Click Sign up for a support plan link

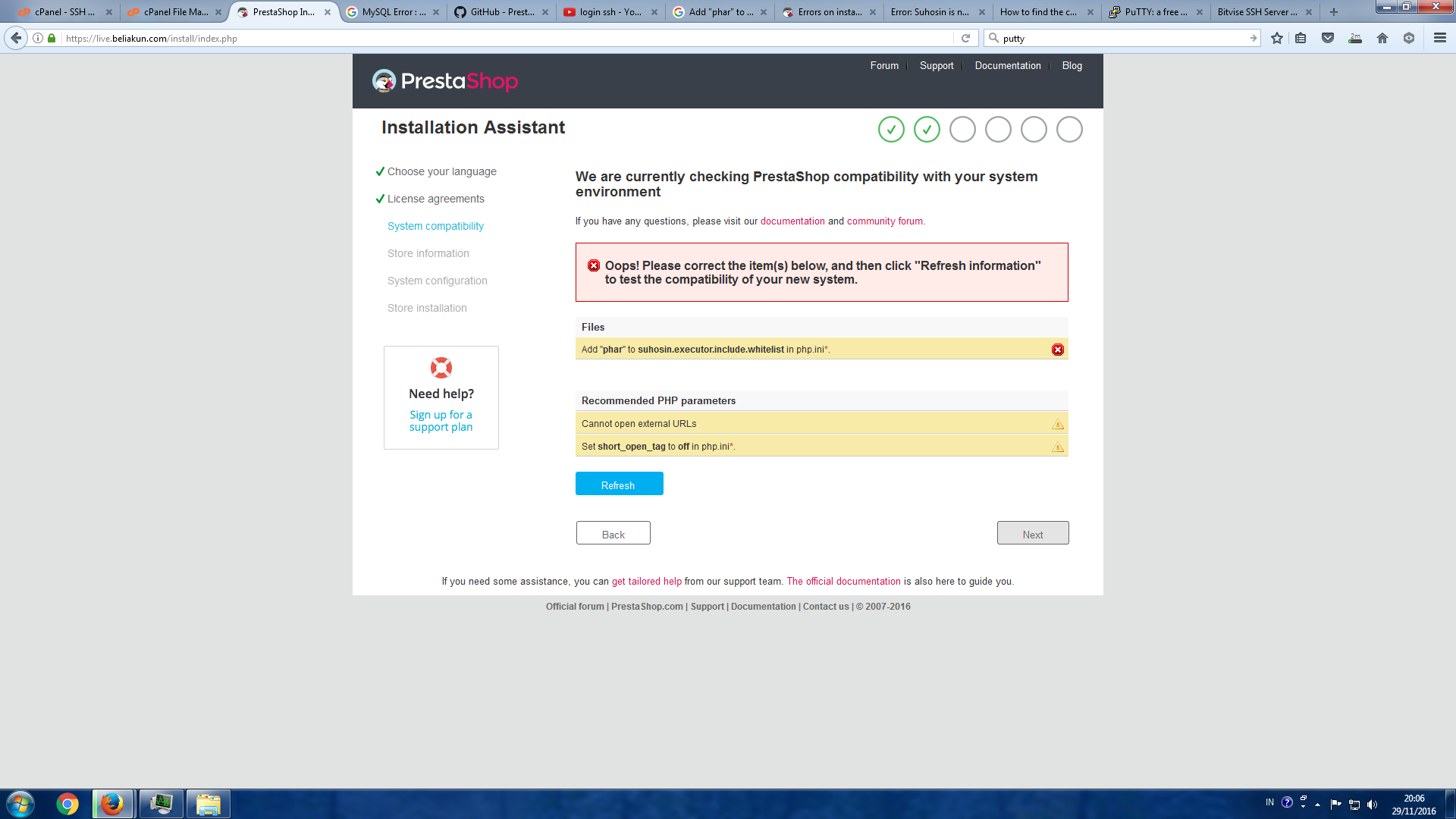click(441, 421)
